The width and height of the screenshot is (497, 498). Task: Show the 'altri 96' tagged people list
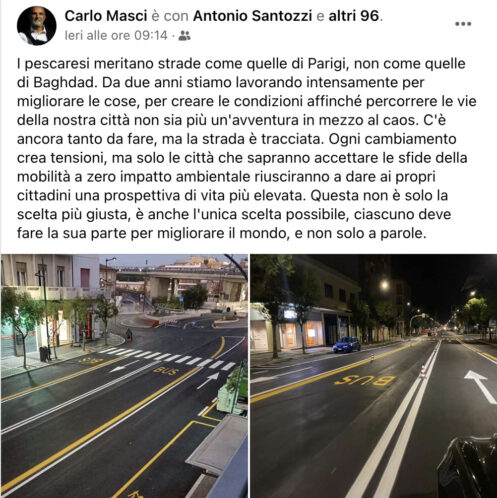pyautogui.click(x=354, y=16)
